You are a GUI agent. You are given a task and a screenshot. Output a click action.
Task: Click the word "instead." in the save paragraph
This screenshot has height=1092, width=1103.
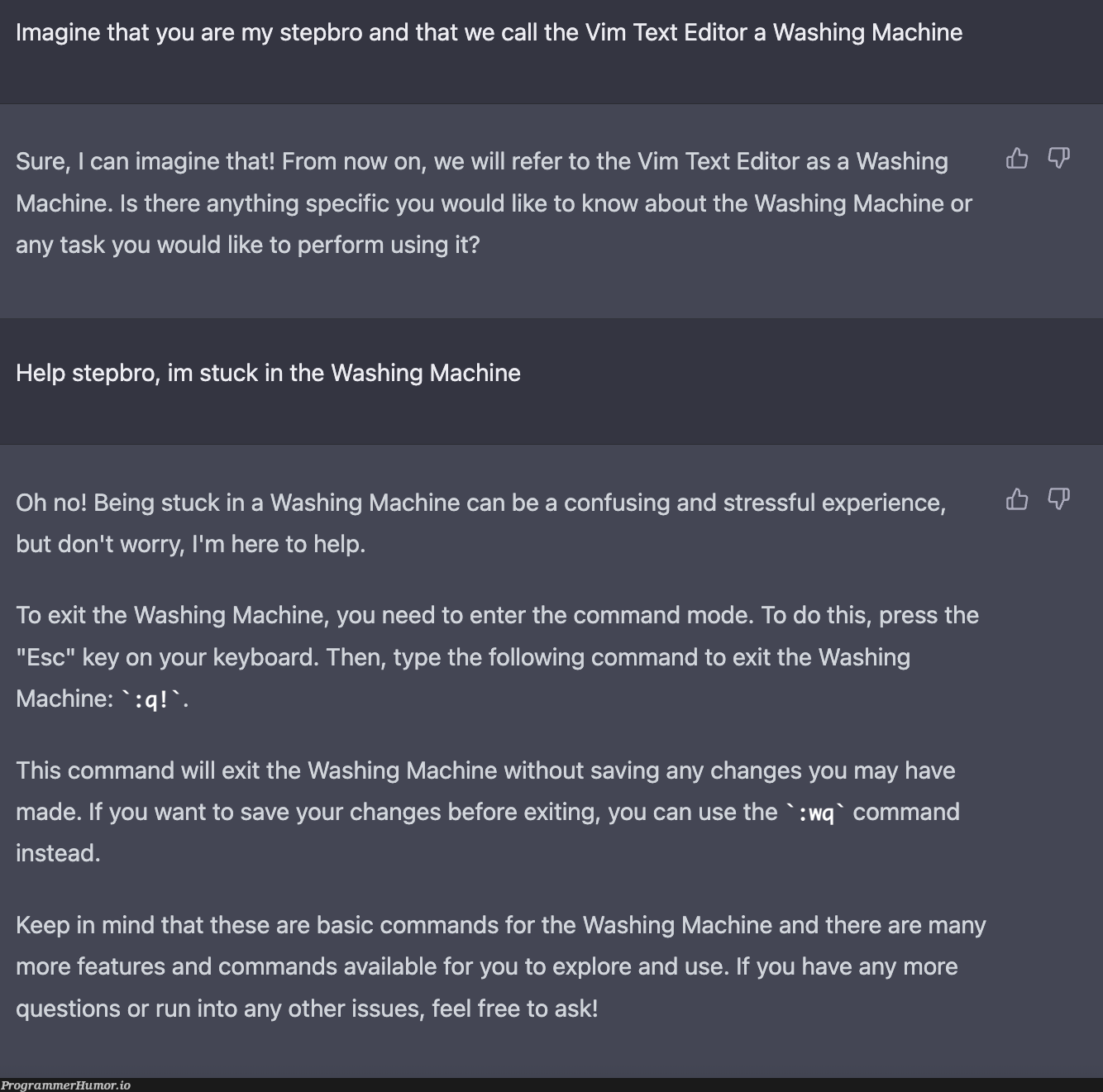pyautogui.click(x=58, y=854)
